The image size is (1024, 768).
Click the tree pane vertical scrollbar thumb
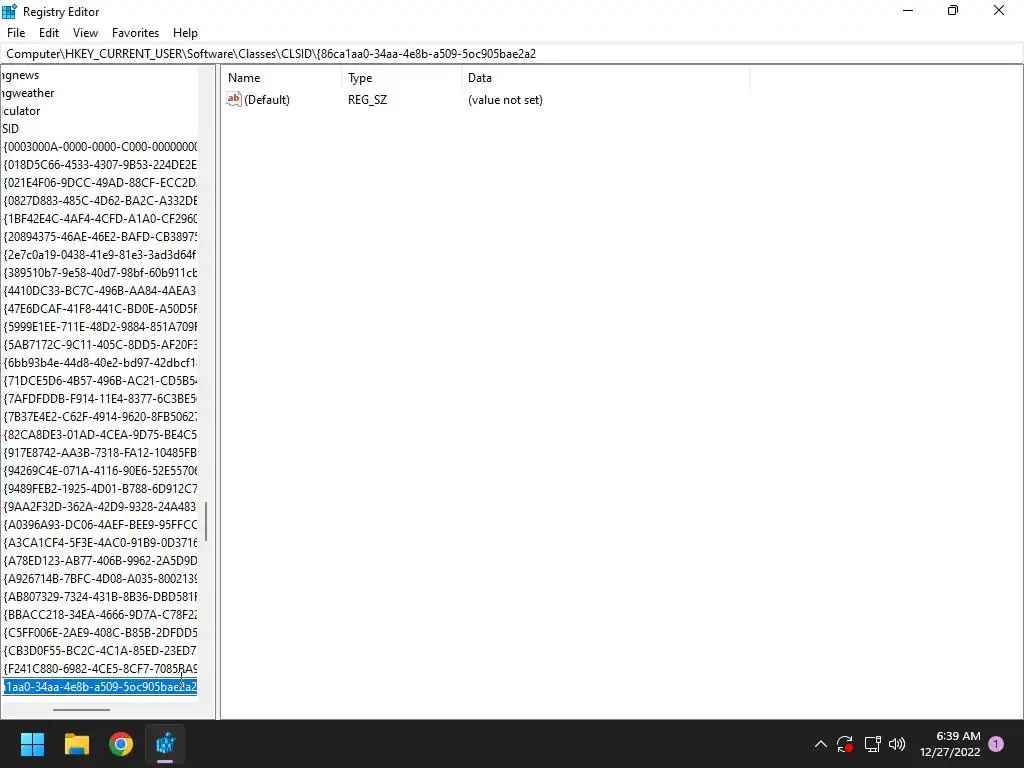coord(206,522)
